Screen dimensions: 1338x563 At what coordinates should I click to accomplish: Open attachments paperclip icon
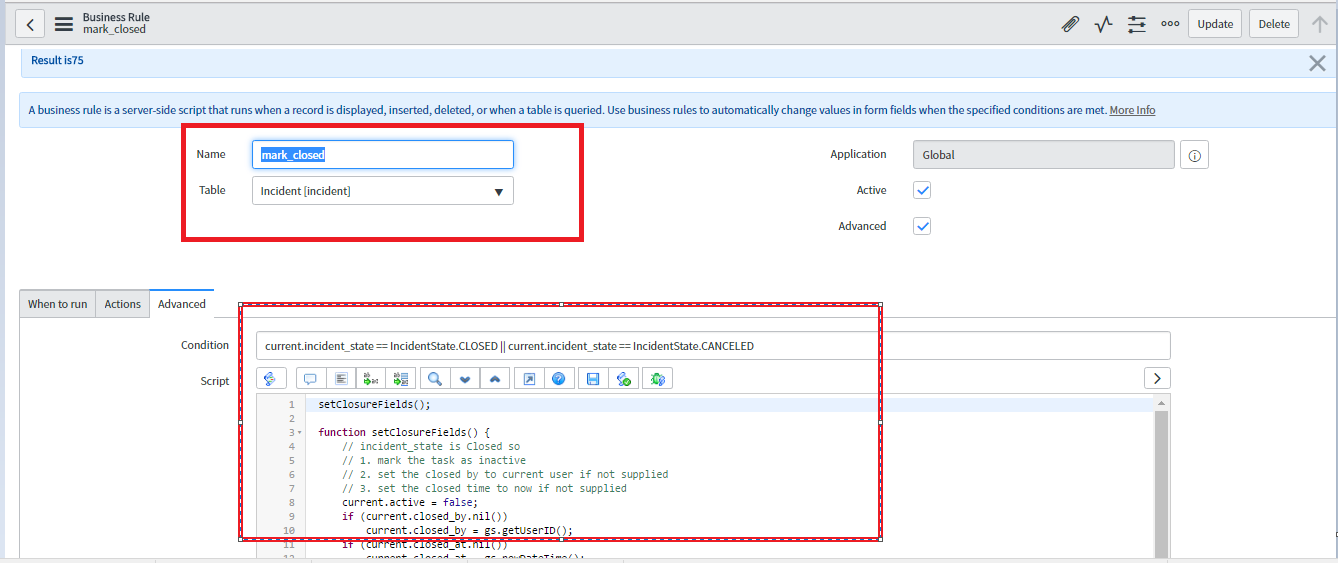(1071, 24)
